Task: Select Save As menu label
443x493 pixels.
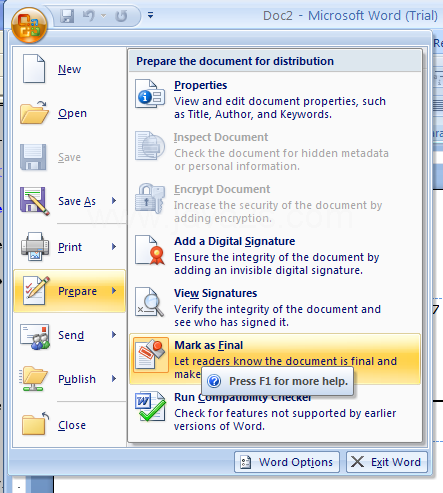Action: click(x=77, y=201)
